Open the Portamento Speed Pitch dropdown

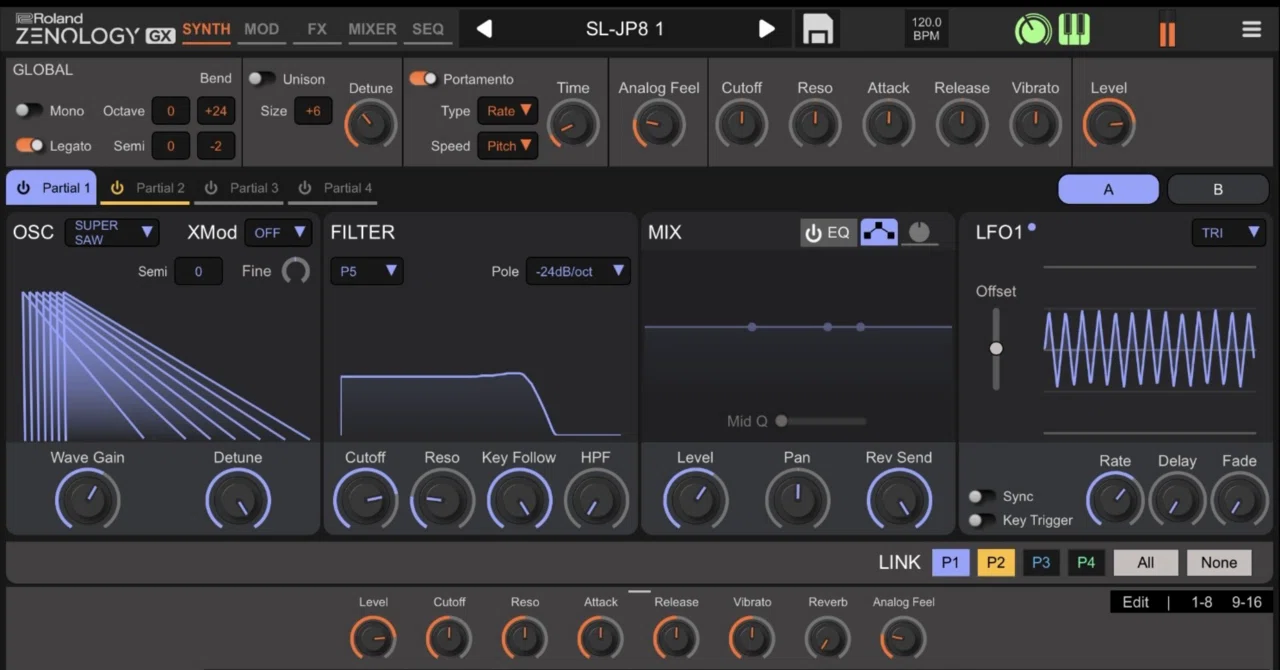507,146
